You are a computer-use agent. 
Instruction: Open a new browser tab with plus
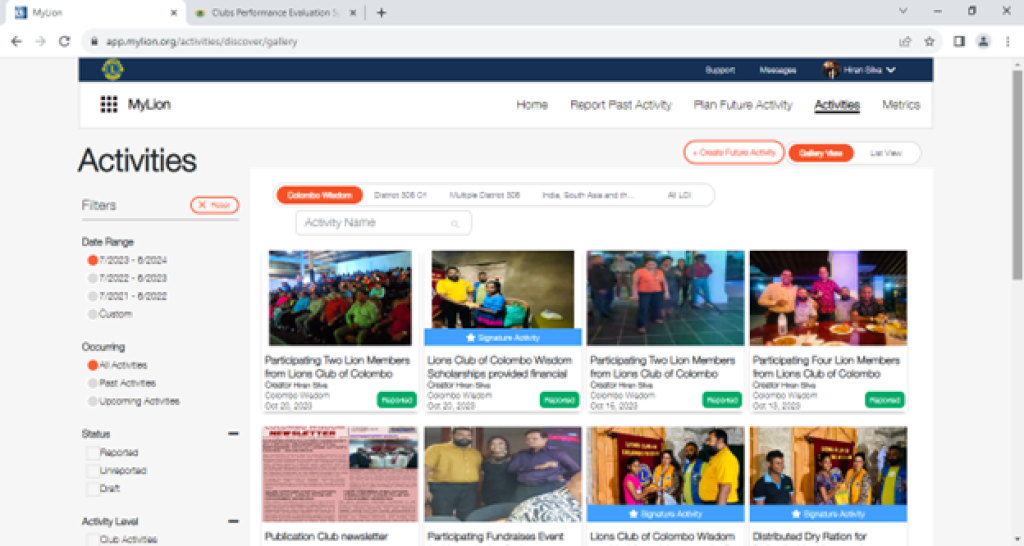(x=381, y=12)
